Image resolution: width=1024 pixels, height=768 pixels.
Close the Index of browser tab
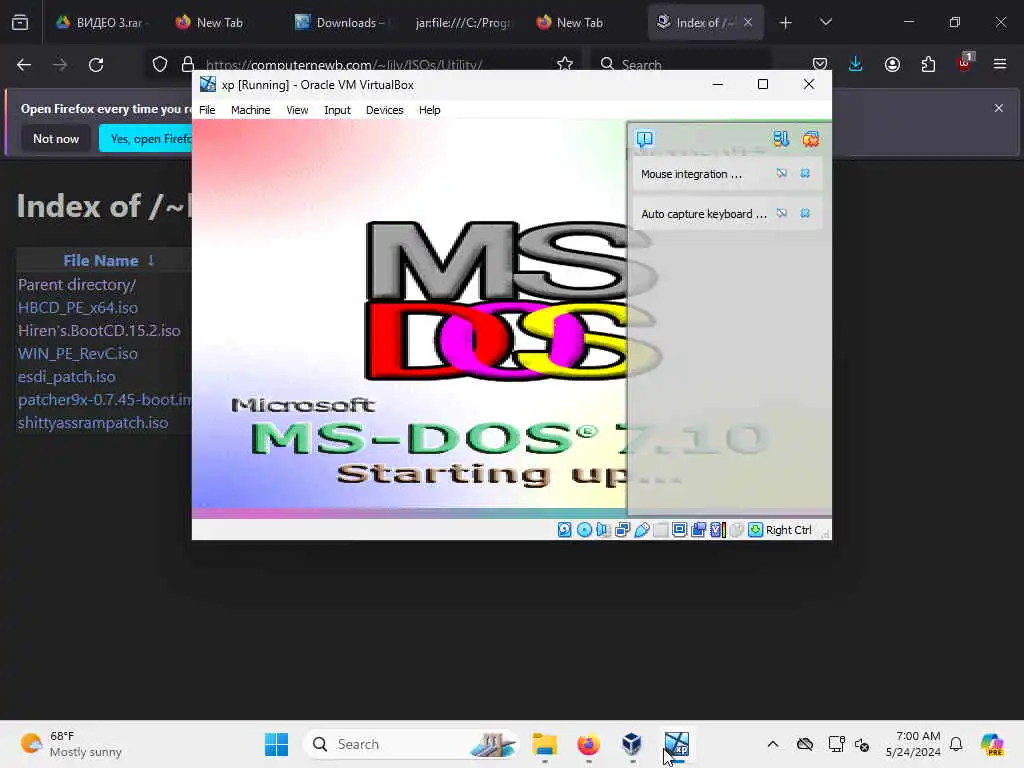[748, 22]
